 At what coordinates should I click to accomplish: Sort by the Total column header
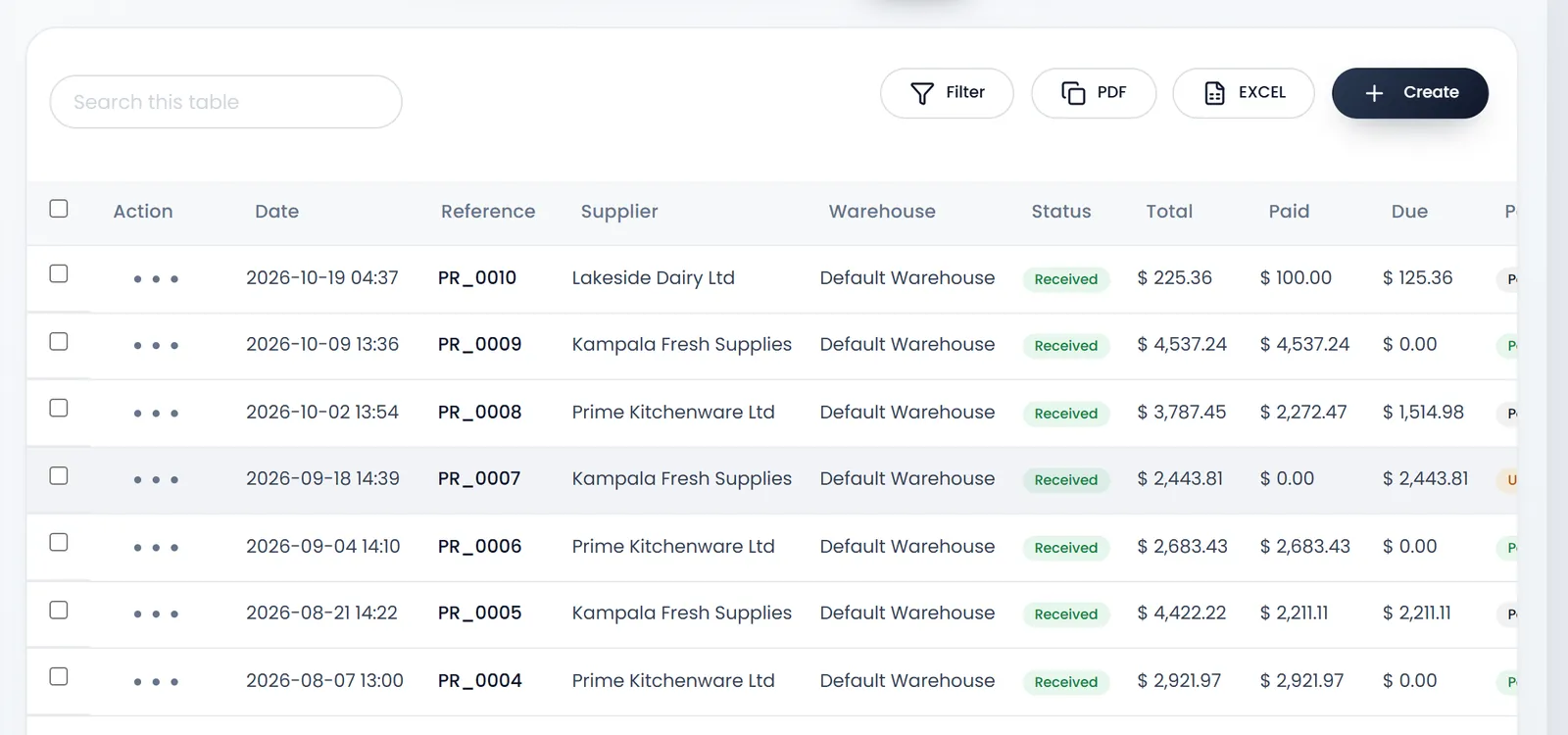(x=1169, y=212)
